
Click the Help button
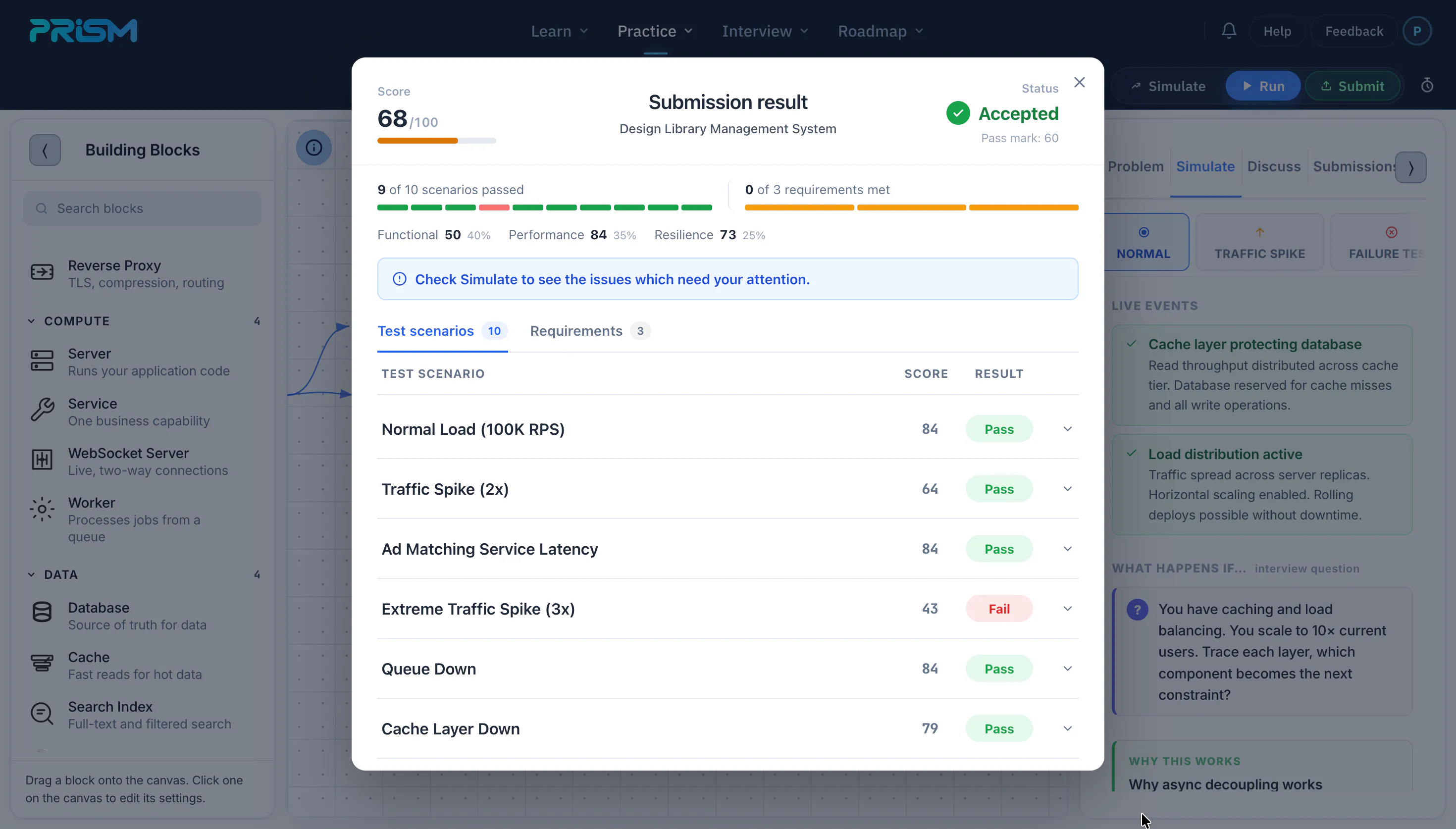pos(1277,31)
